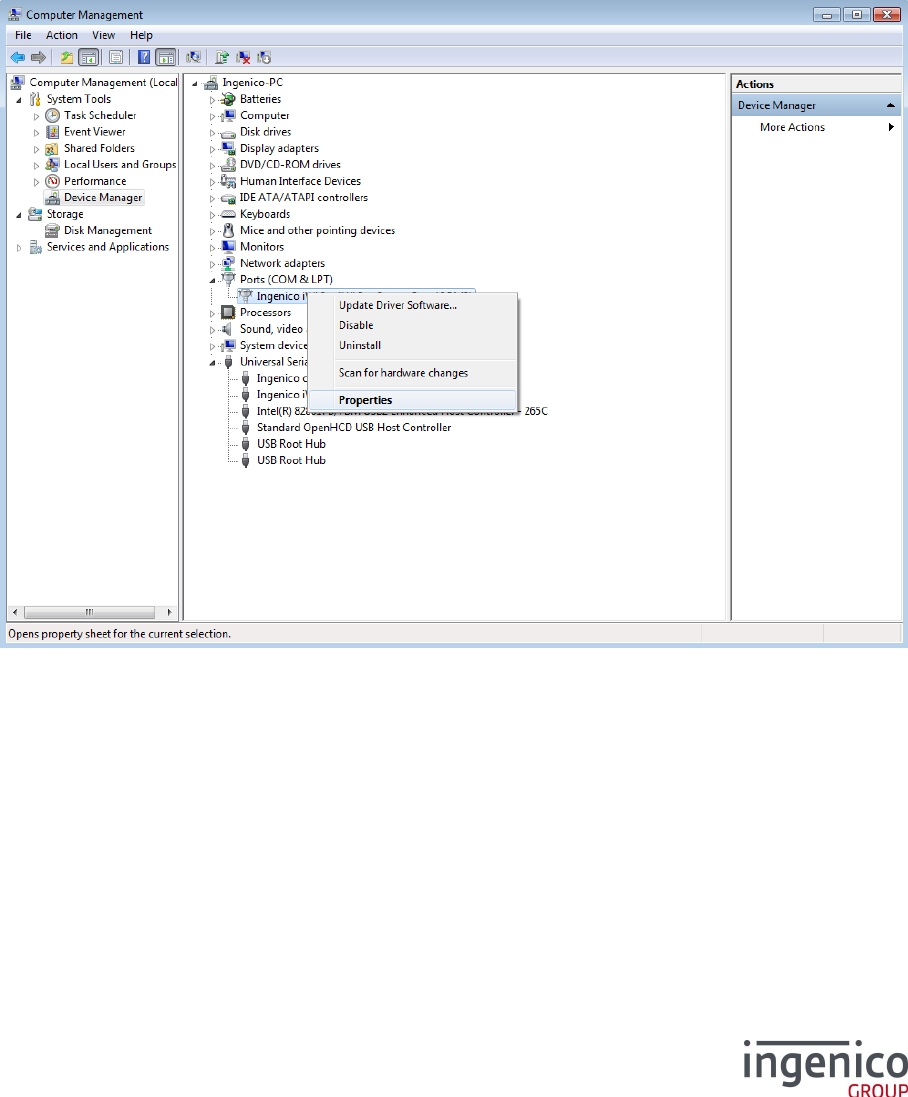This screenshot has height=1097, width=908.
Task: Open the Action menu
Action: pyautogui.click(x=62, y=35)
